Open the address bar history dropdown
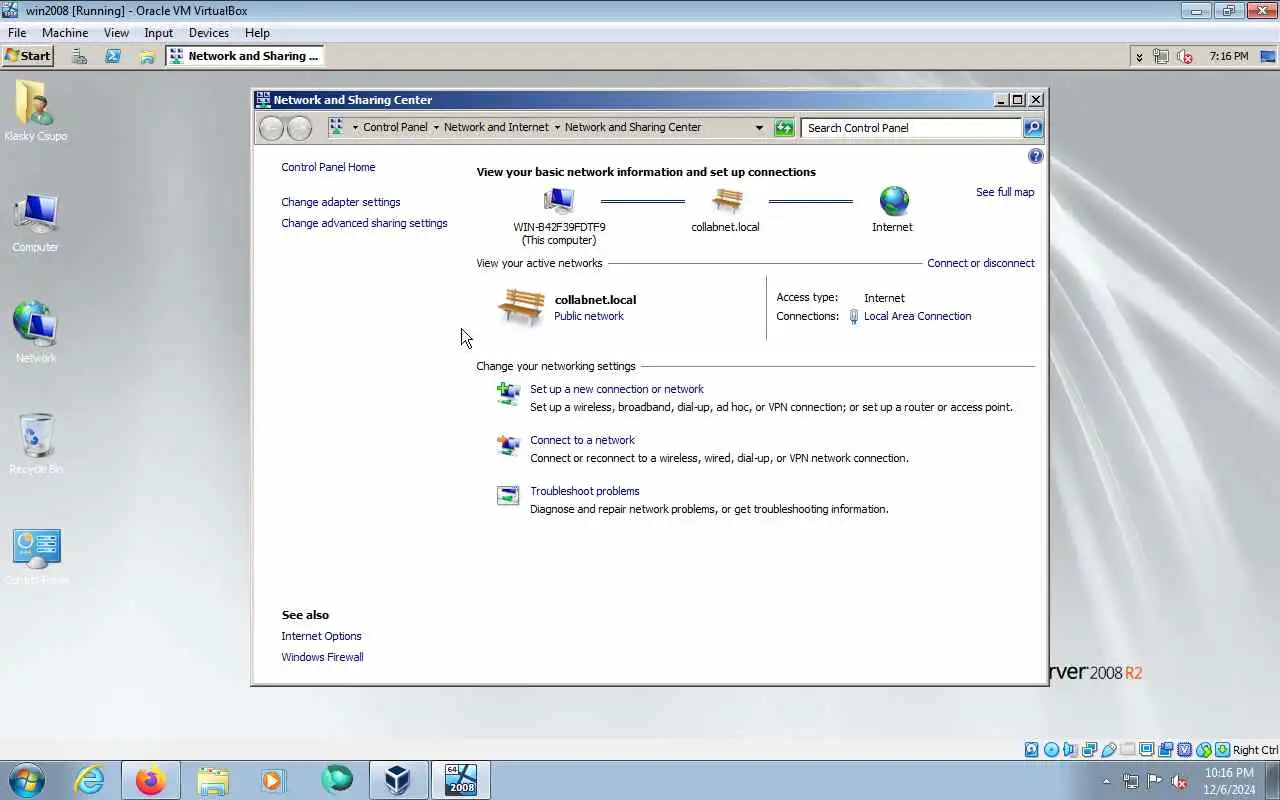Image resolution: width=1280 pixels, height=800 pixels. pyautogui.click(x=759, y=128)
